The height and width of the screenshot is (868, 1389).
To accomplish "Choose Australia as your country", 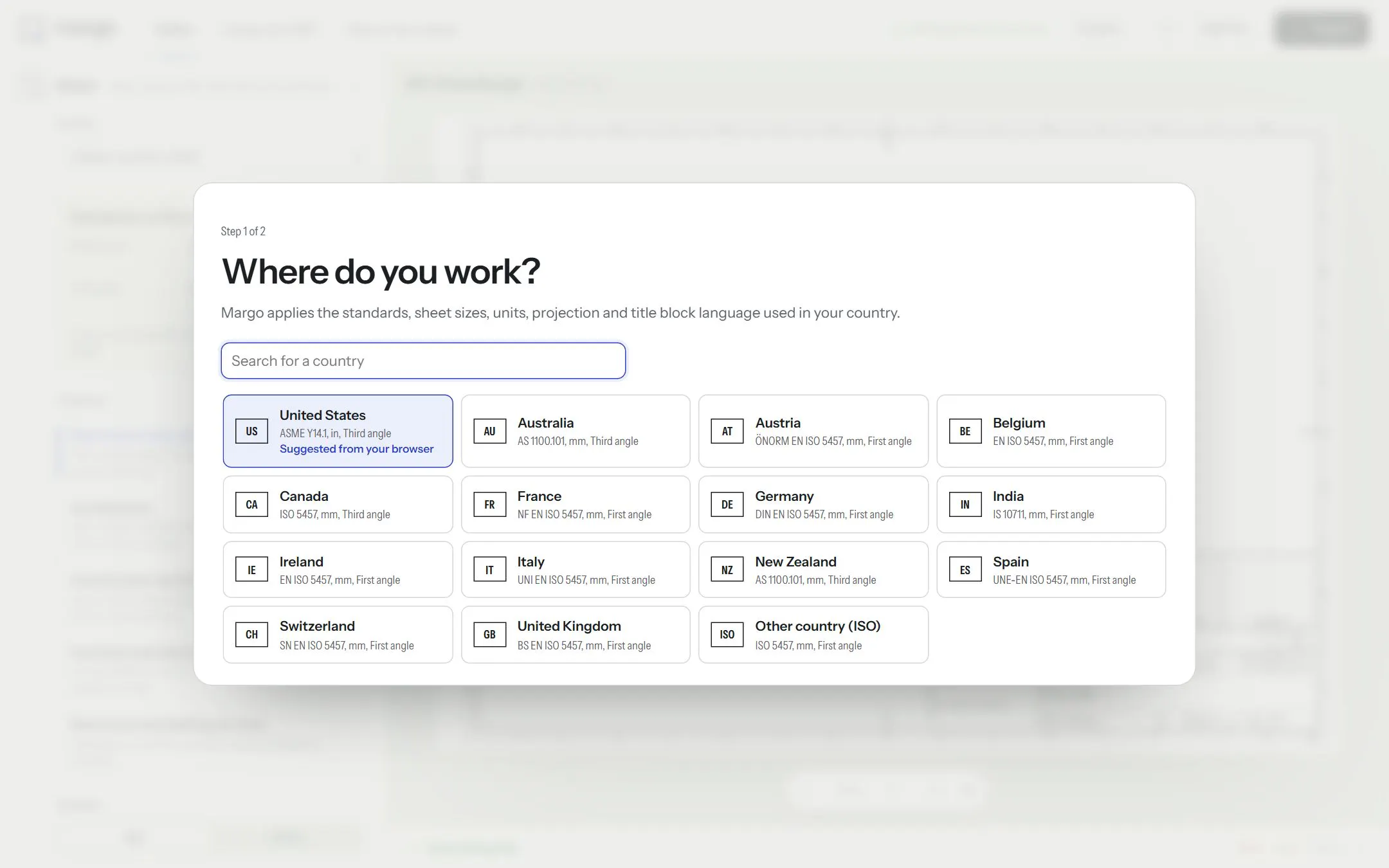I will 576,431.
